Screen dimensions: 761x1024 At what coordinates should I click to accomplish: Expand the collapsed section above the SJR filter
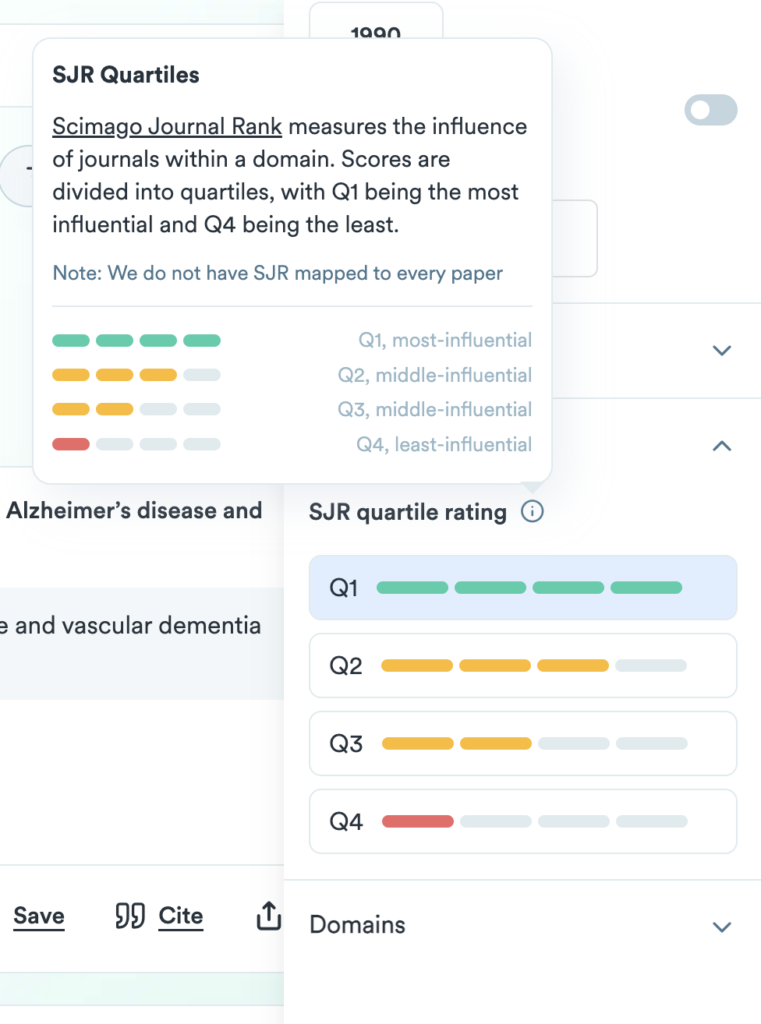pyautogui.click(x=721, y=351)
